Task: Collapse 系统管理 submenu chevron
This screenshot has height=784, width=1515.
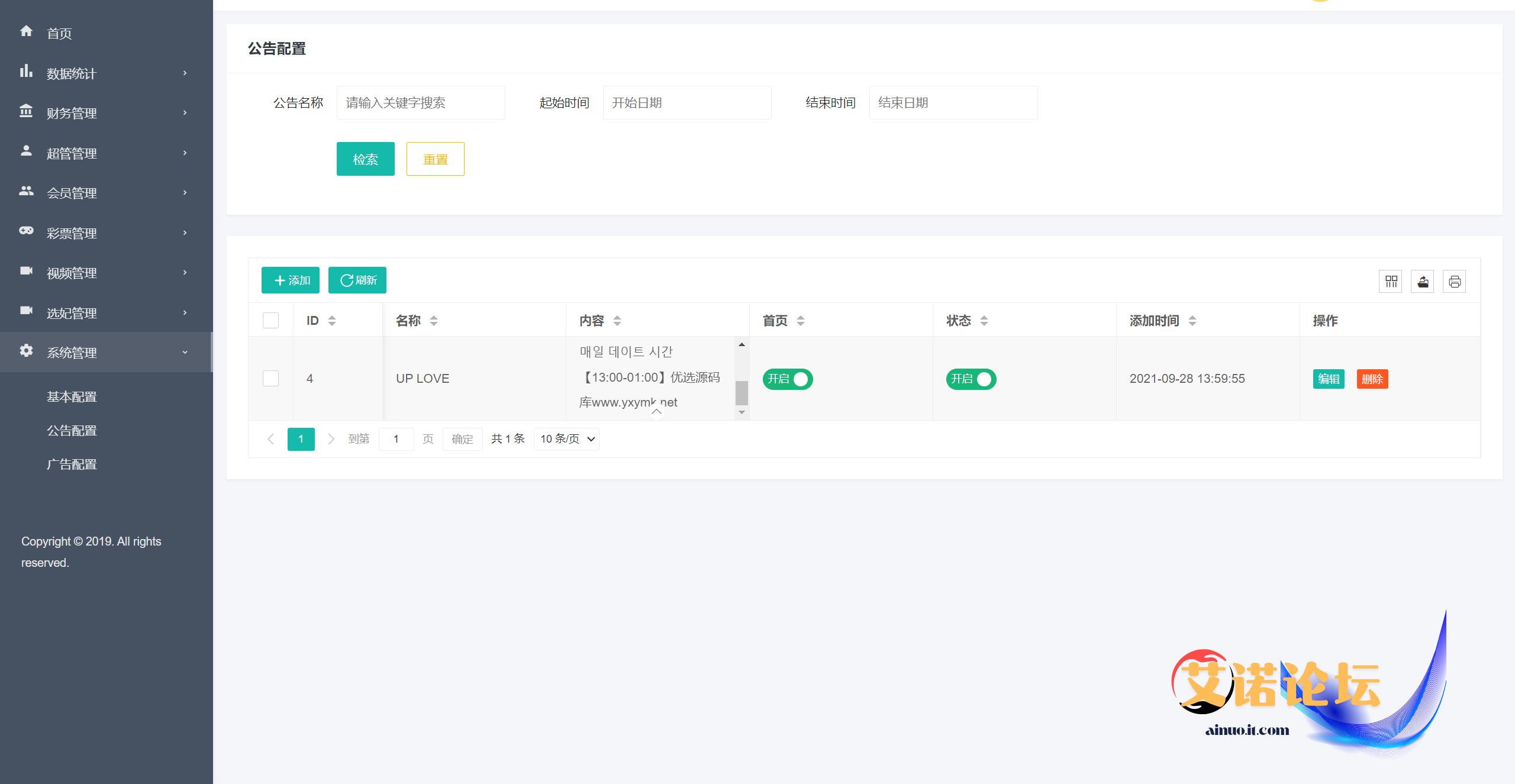Action: 185,353
